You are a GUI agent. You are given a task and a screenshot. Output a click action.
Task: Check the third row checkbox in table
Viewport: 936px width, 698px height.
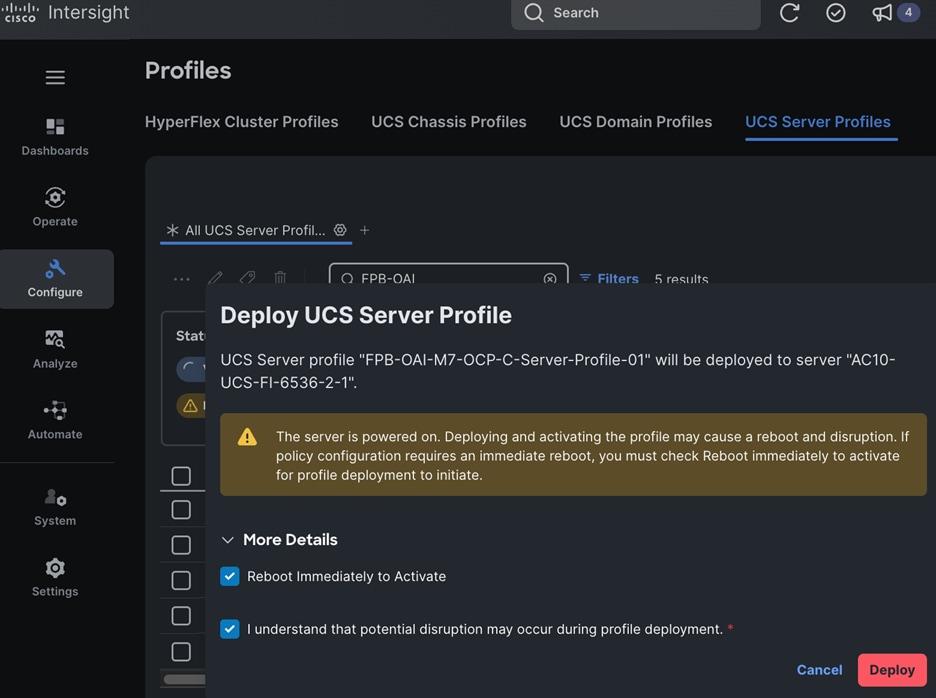point(181,580)
